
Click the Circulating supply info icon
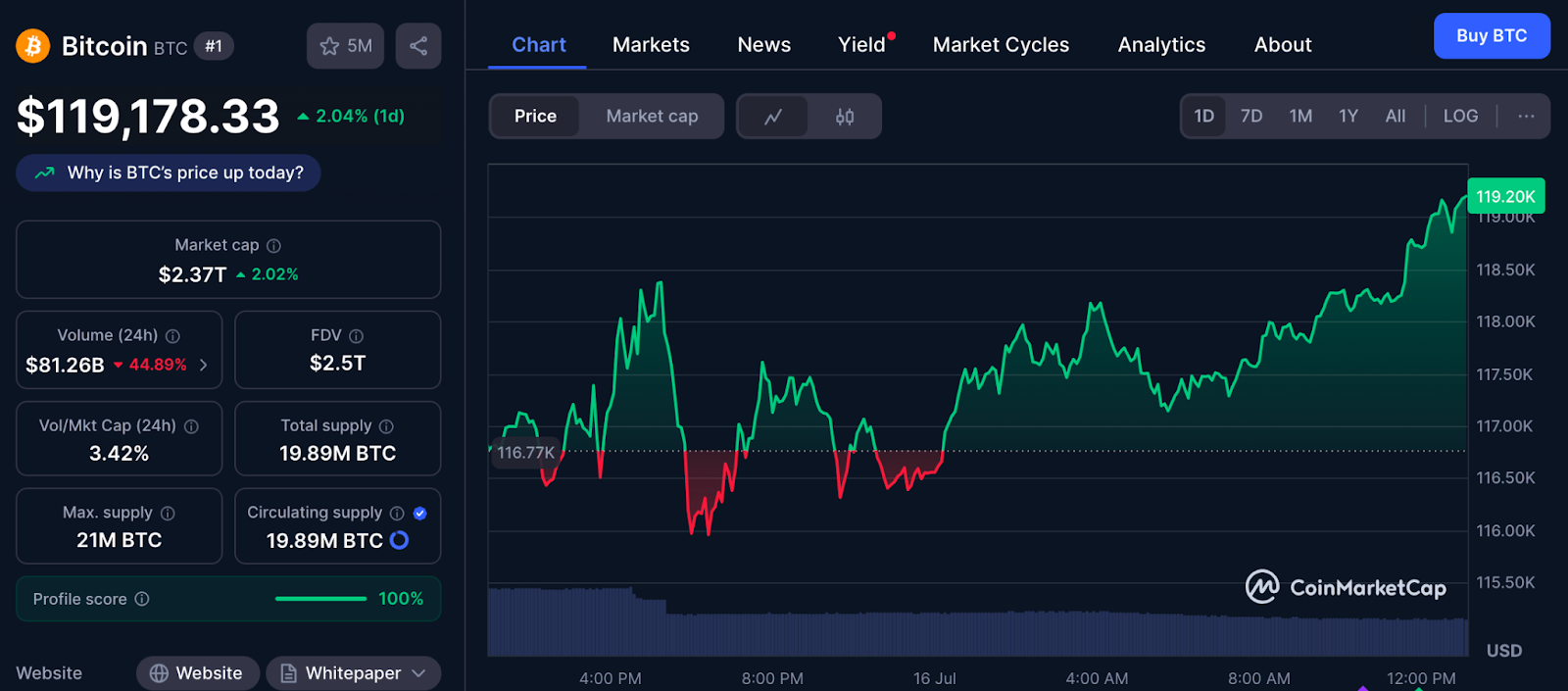click(397, 514)
